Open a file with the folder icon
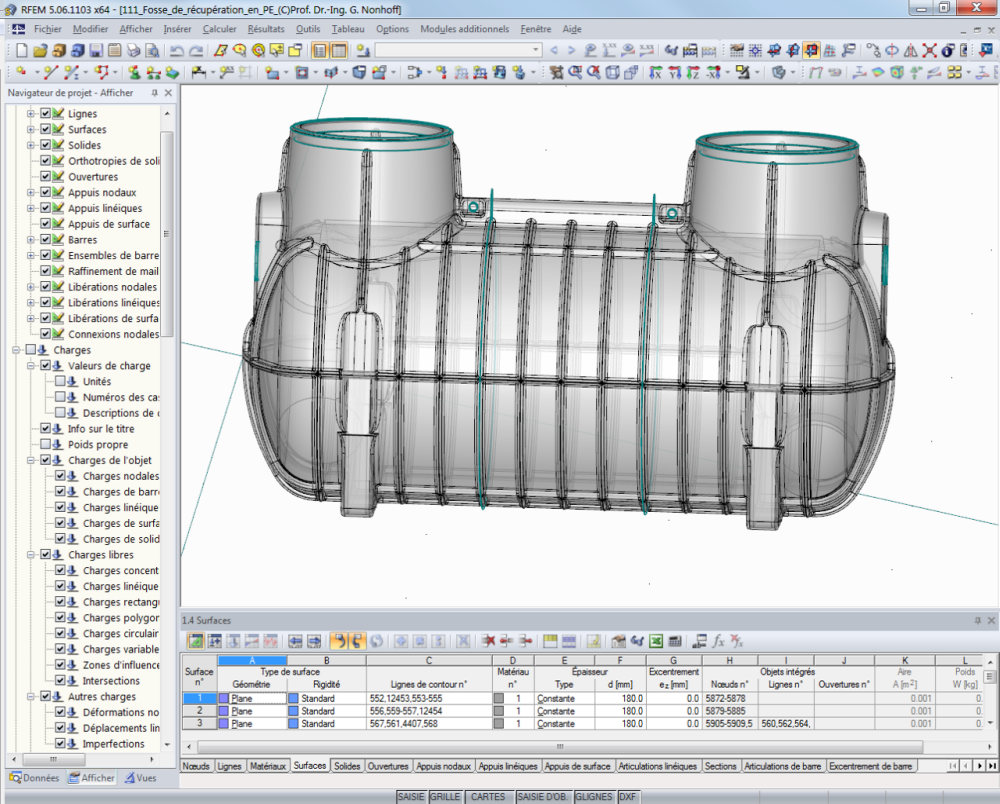Screen dimensions: 1000x804 [x=40, y=50]
